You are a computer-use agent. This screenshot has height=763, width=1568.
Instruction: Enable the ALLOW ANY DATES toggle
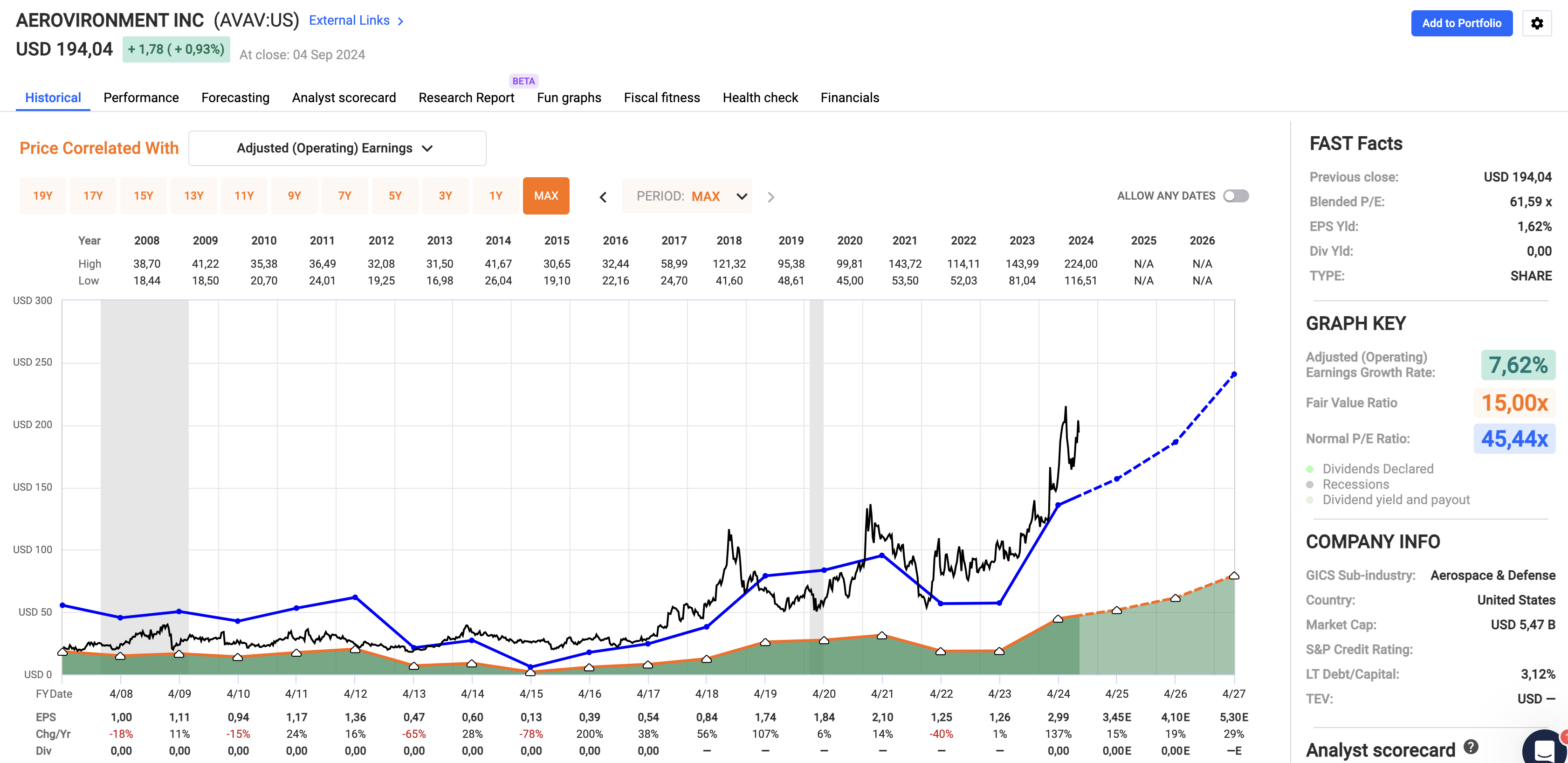coord(1236,195)
